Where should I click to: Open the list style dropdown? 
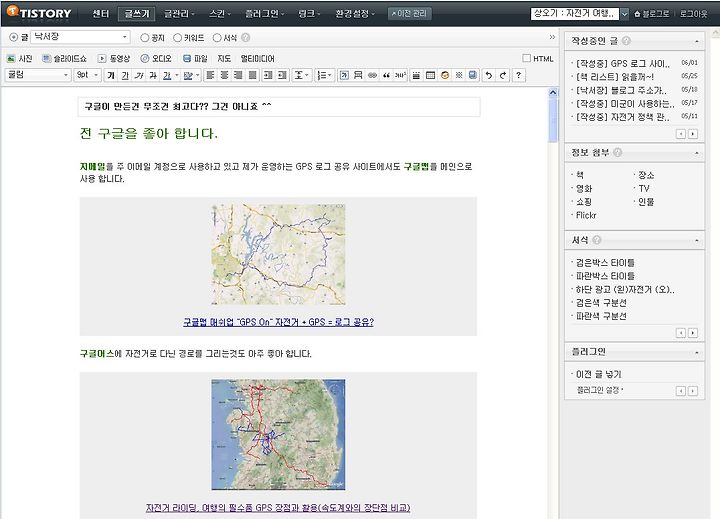pos(324,75)
